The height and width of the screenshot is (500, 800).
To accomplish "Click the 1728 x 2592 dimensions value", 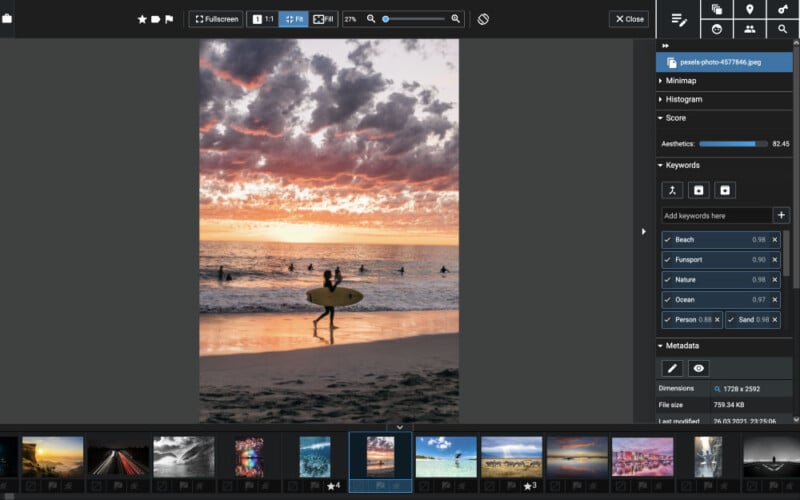I will pos(741,389).
